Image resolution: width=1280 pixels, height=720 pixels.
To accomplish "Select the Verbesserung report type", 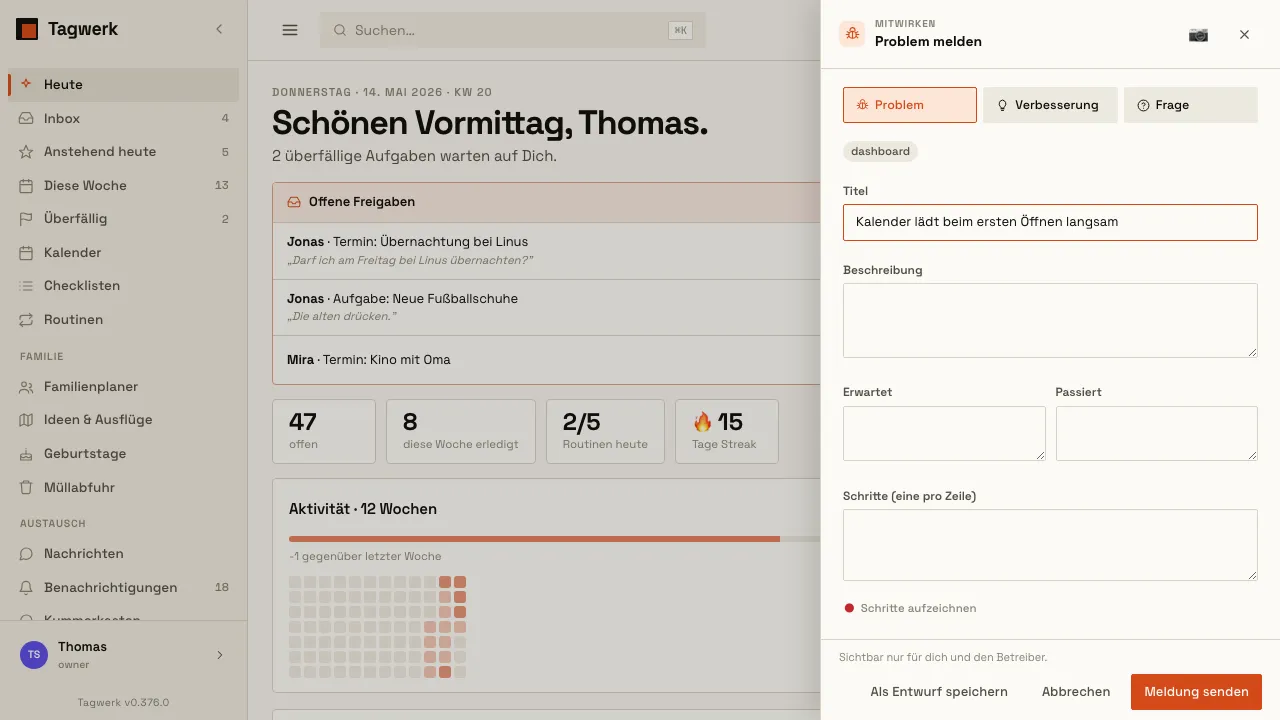I will [1050, 105].
